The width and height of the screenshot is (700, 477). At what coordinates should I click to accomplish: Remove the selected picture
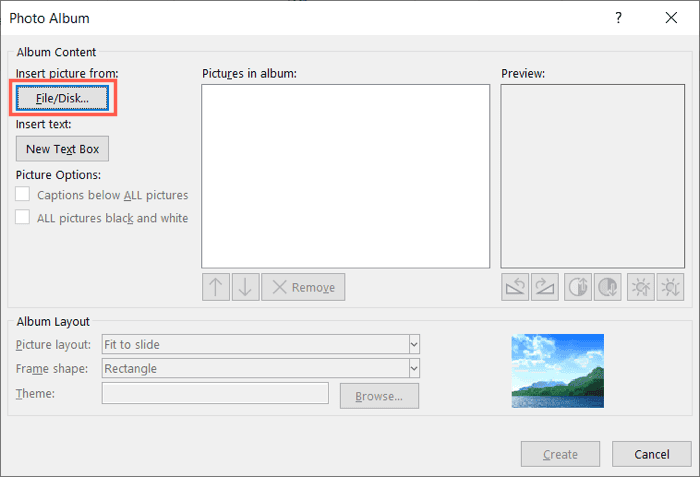(303, 287)
